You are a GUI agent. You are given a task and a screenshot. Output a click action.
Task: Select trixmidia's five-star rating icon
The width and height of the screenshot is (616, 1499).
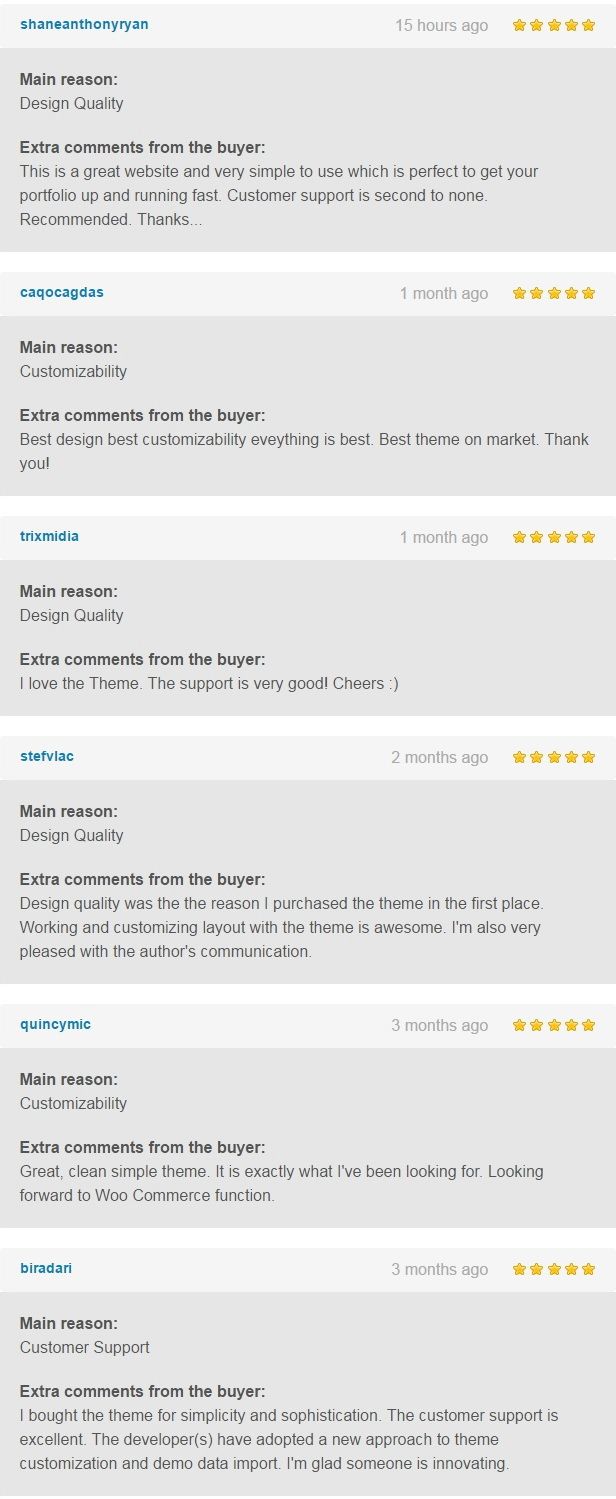click(554, 537)
